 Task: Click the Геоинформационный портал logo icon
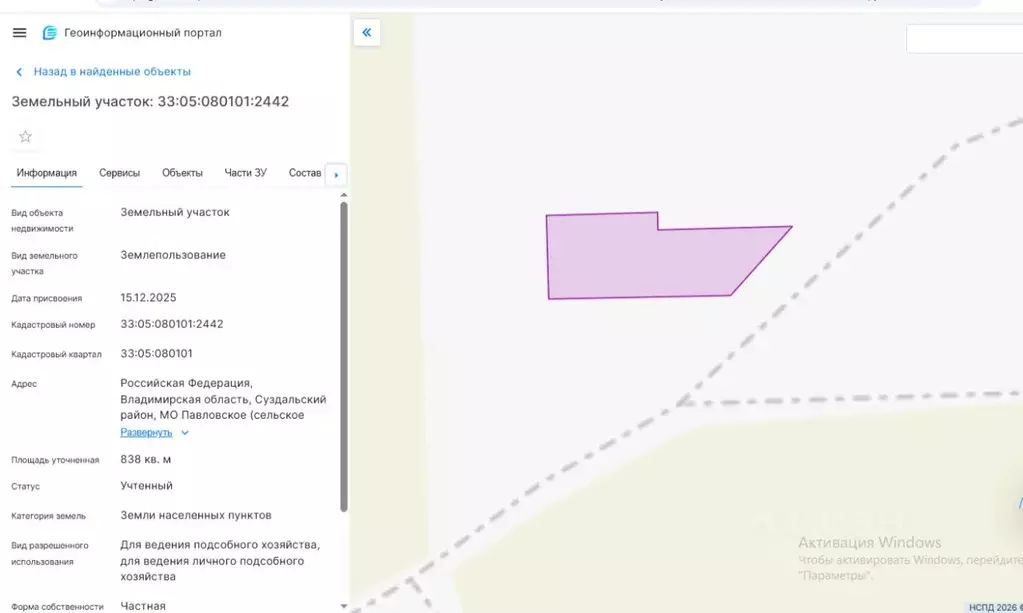tap(50, 33)
